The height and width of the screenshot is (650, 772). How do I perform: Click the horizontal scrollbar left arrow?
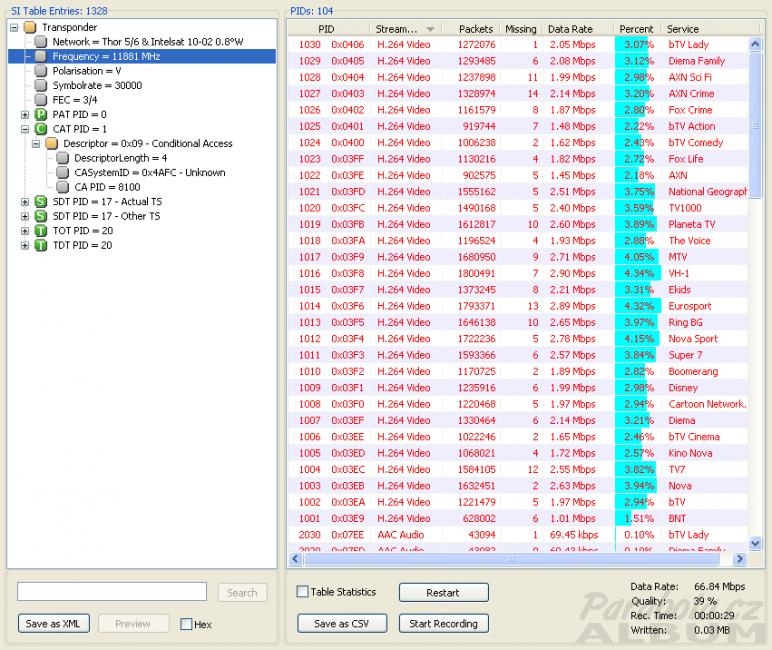296,559
